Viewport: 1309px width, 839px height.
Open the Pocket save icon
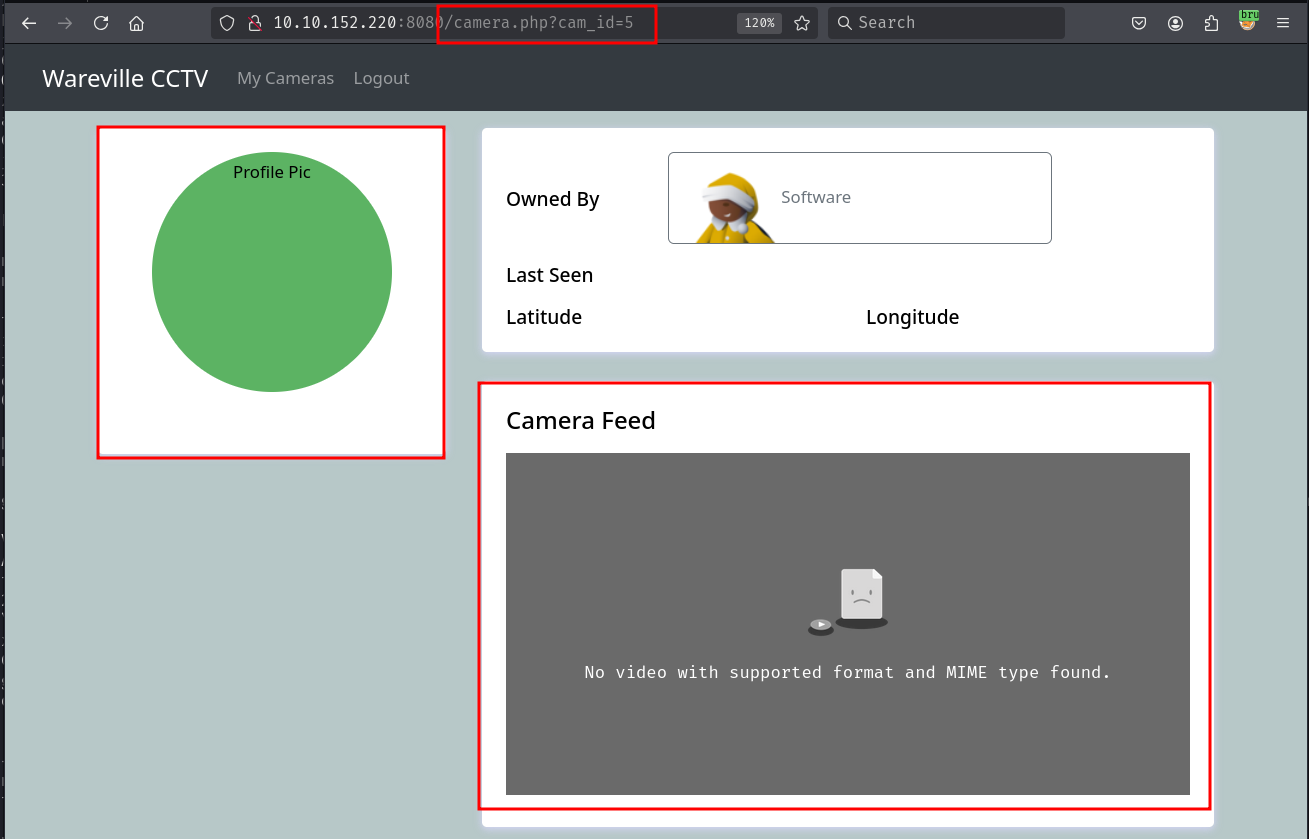click(1139, 23)
